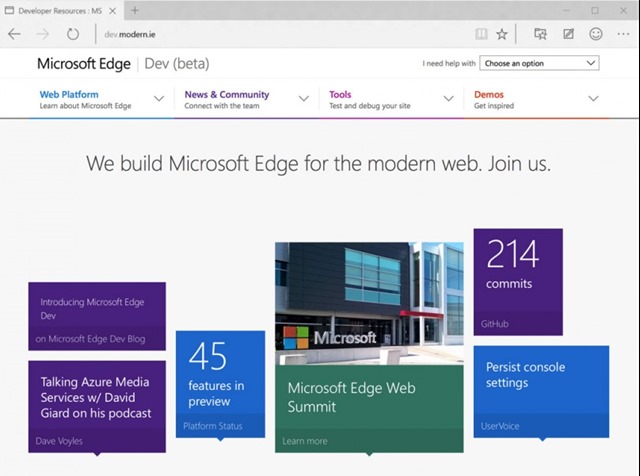The image size is (640, 476).
Task: Open the 45 features in preview tile
Action: pyautogui.click(x=220, y=384)
